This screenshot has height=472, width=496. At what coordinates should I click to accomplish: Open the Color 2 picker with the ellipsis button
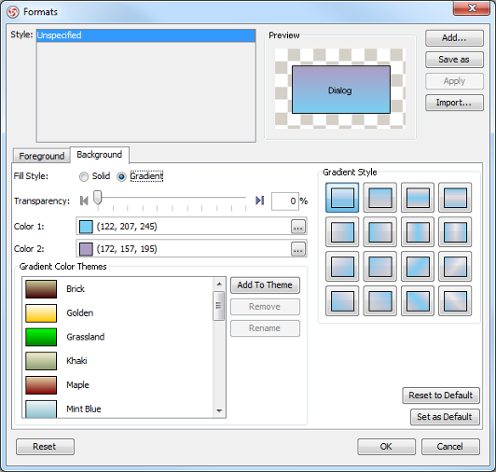tap(298, 249)
